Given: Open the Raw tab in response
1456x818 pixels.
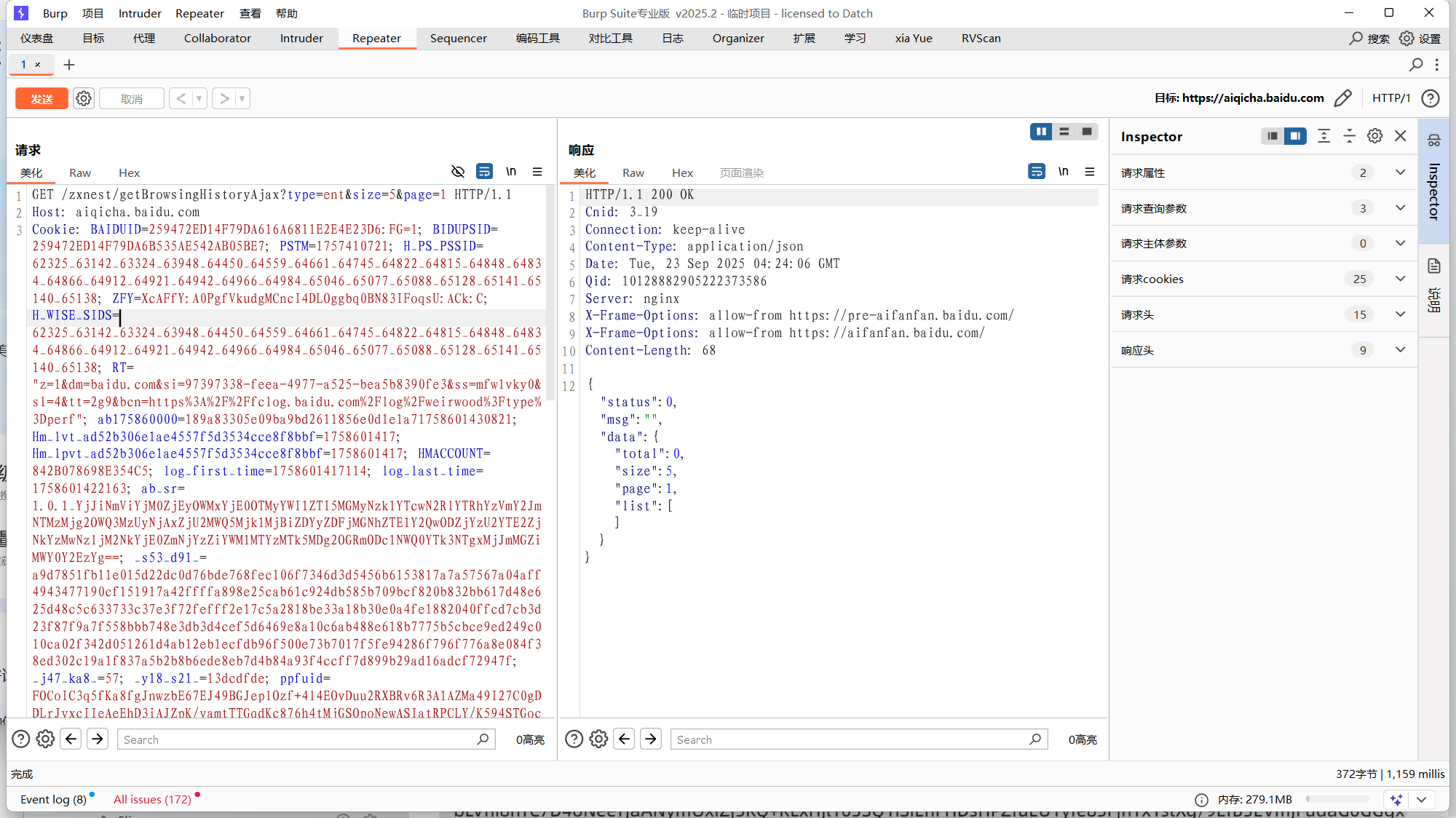Looking at the screenshot, I should tap(633, 173).
